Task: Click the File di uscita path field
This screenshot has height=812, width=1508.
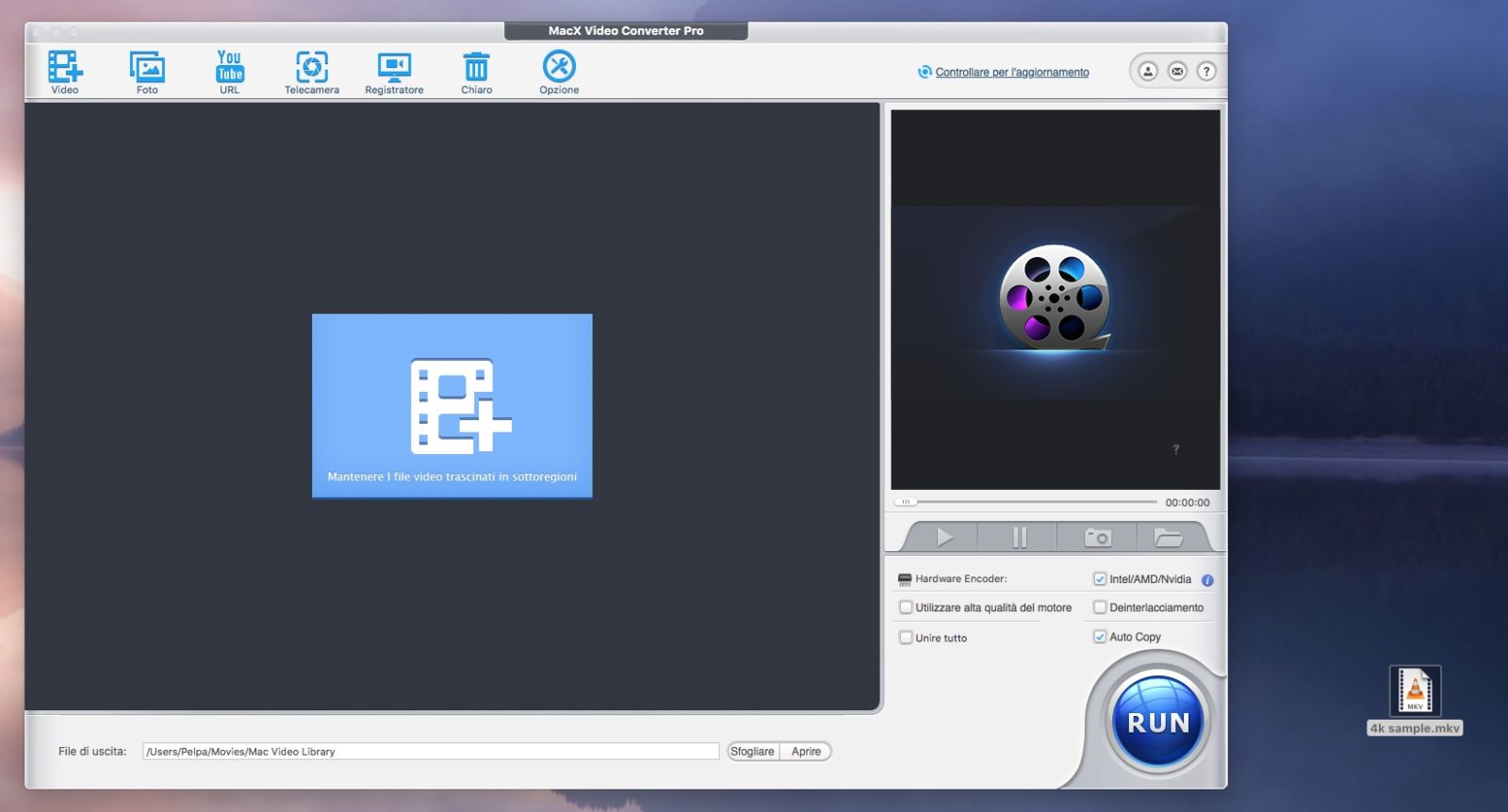Action: [431, 752]
